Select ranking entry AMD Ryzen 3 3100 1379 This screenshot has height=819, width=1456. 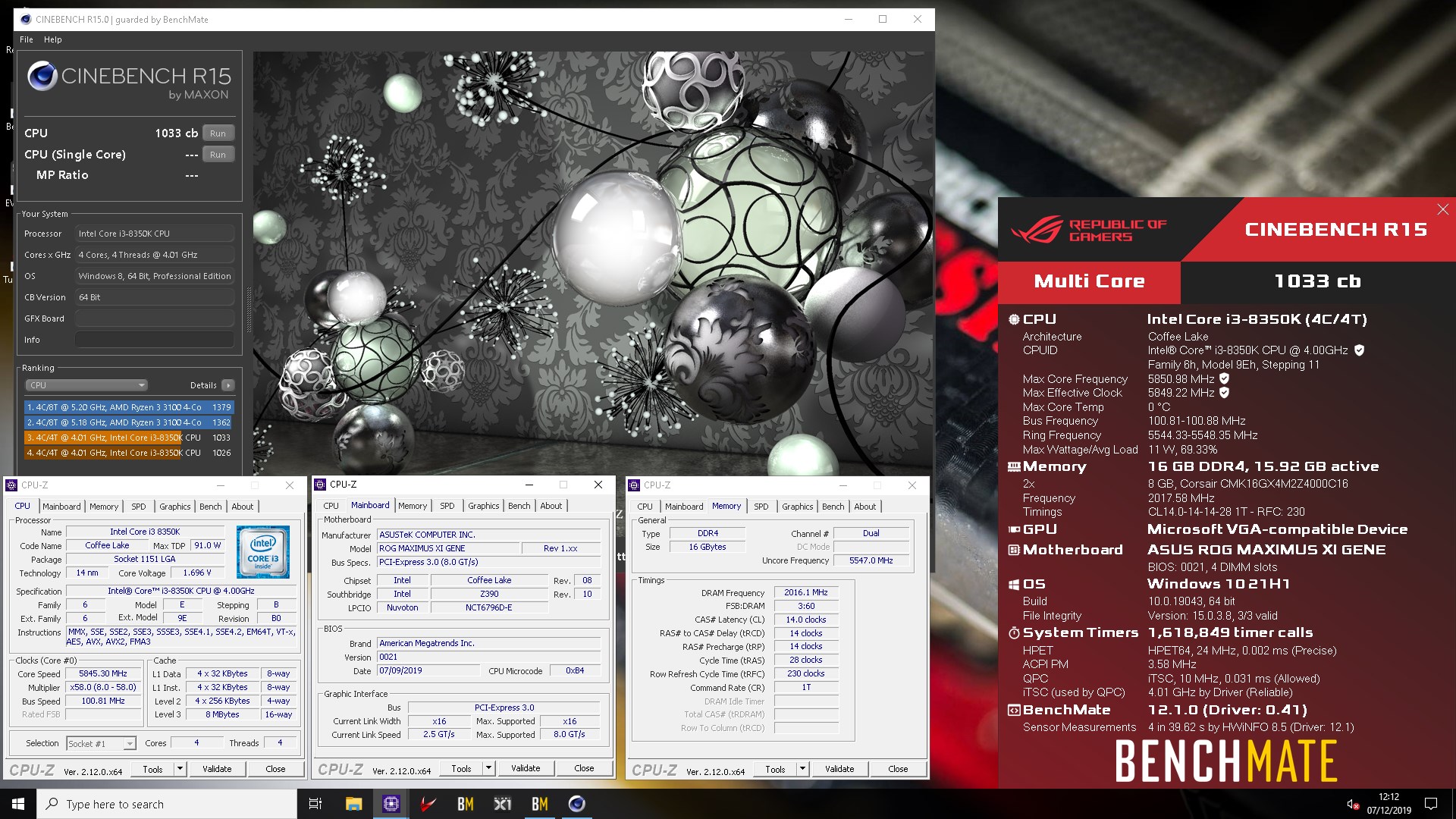(129, 407)
